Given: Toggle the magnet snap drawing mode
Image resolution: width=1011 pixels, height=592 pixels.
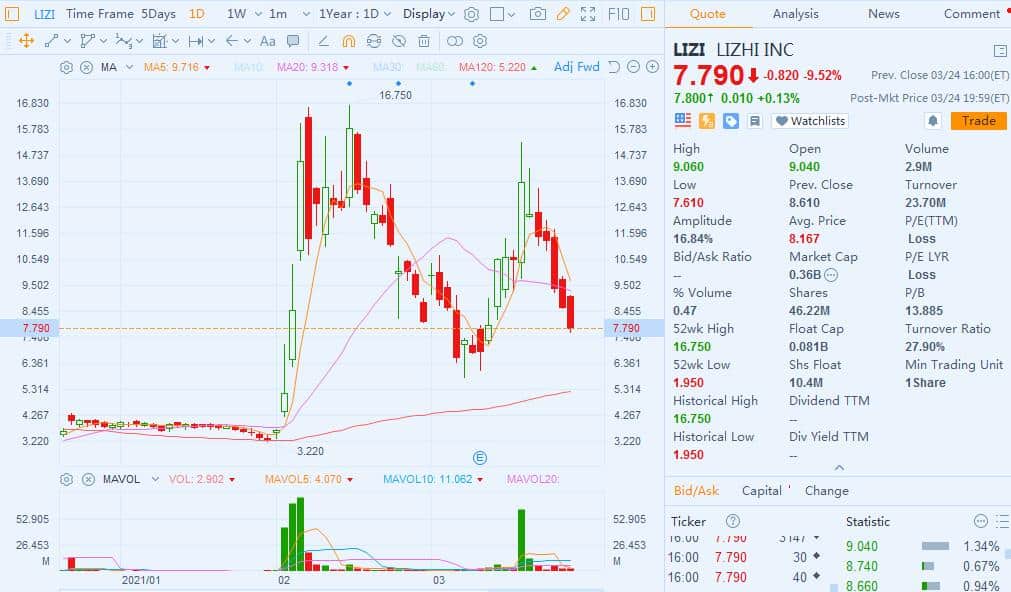Looking at the screenshot, I should (347, 42).
